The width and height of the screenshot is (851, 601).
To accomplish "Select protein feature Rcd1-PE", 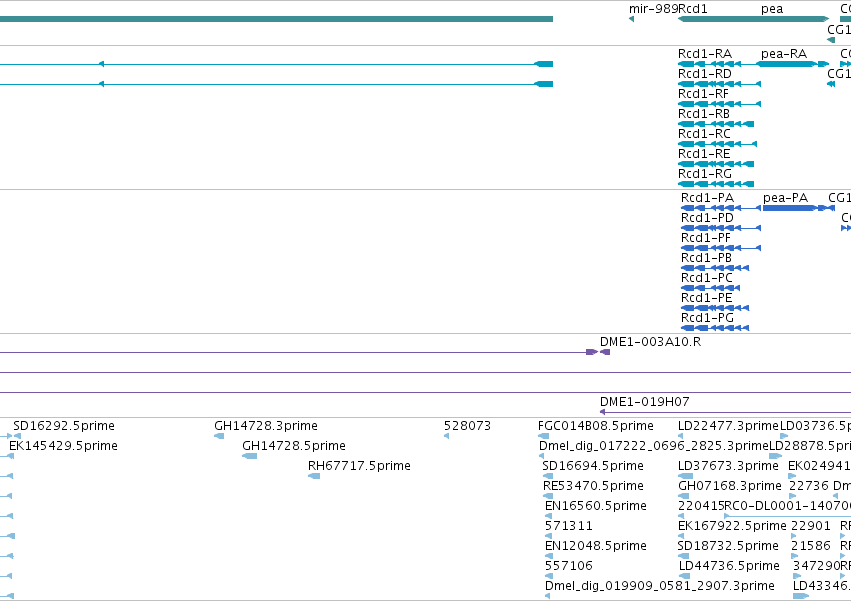I will click(715, 308).
